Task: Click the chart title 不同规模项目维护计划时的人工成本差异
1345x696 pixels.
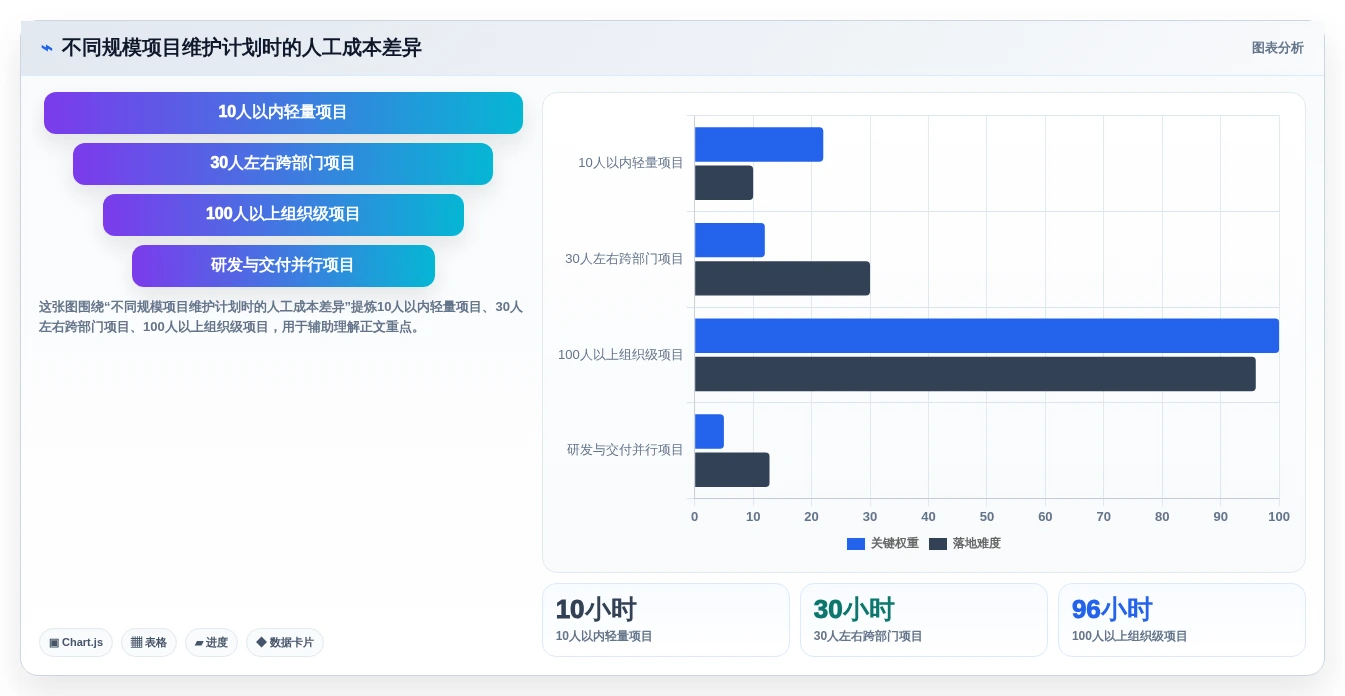Action: (241, 48)
